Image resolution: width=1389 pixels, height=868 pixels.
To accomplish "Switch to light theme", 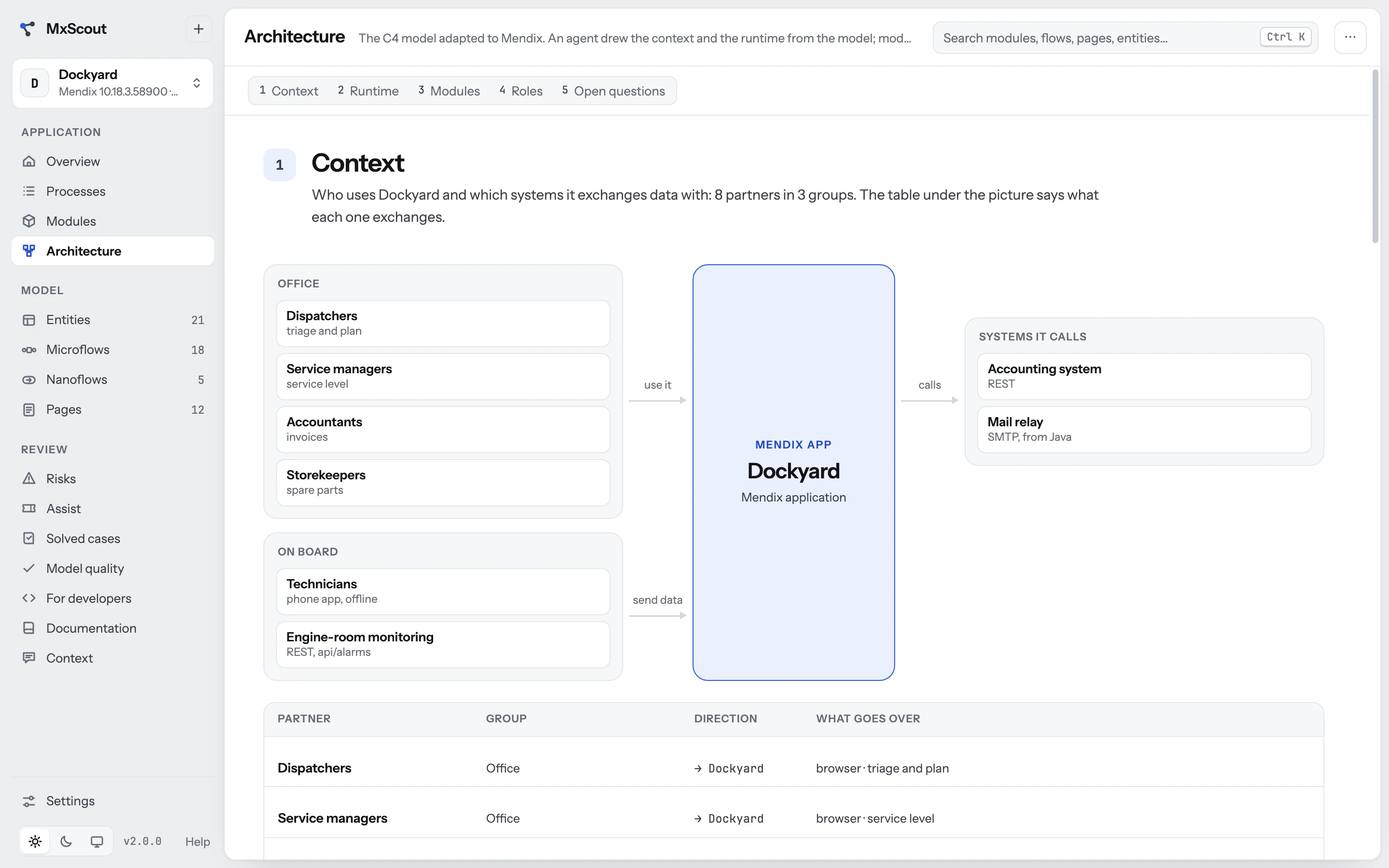I will pos(35,841).
